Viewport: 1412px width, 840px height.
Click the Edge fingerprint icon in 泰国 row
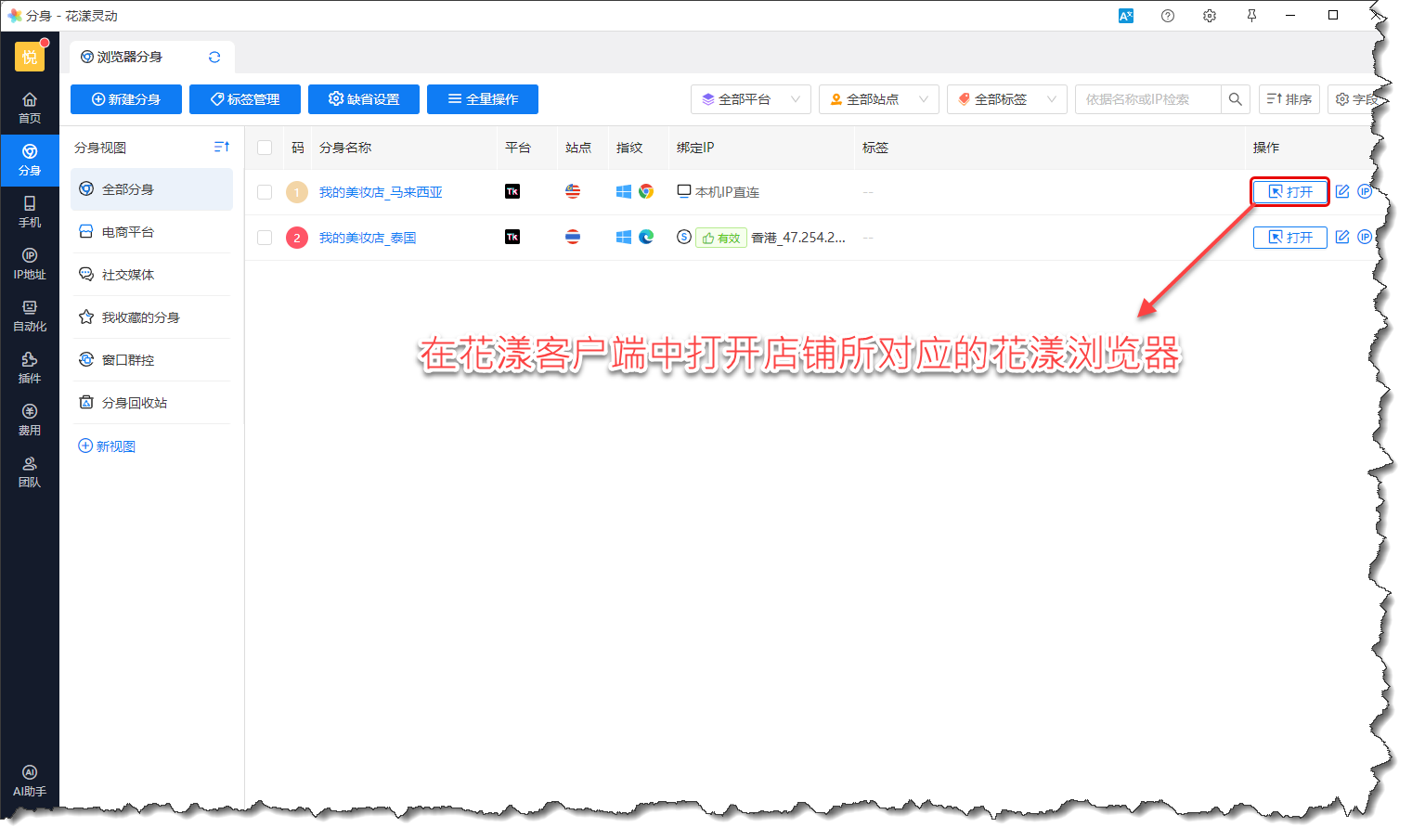tap(646, 237)
